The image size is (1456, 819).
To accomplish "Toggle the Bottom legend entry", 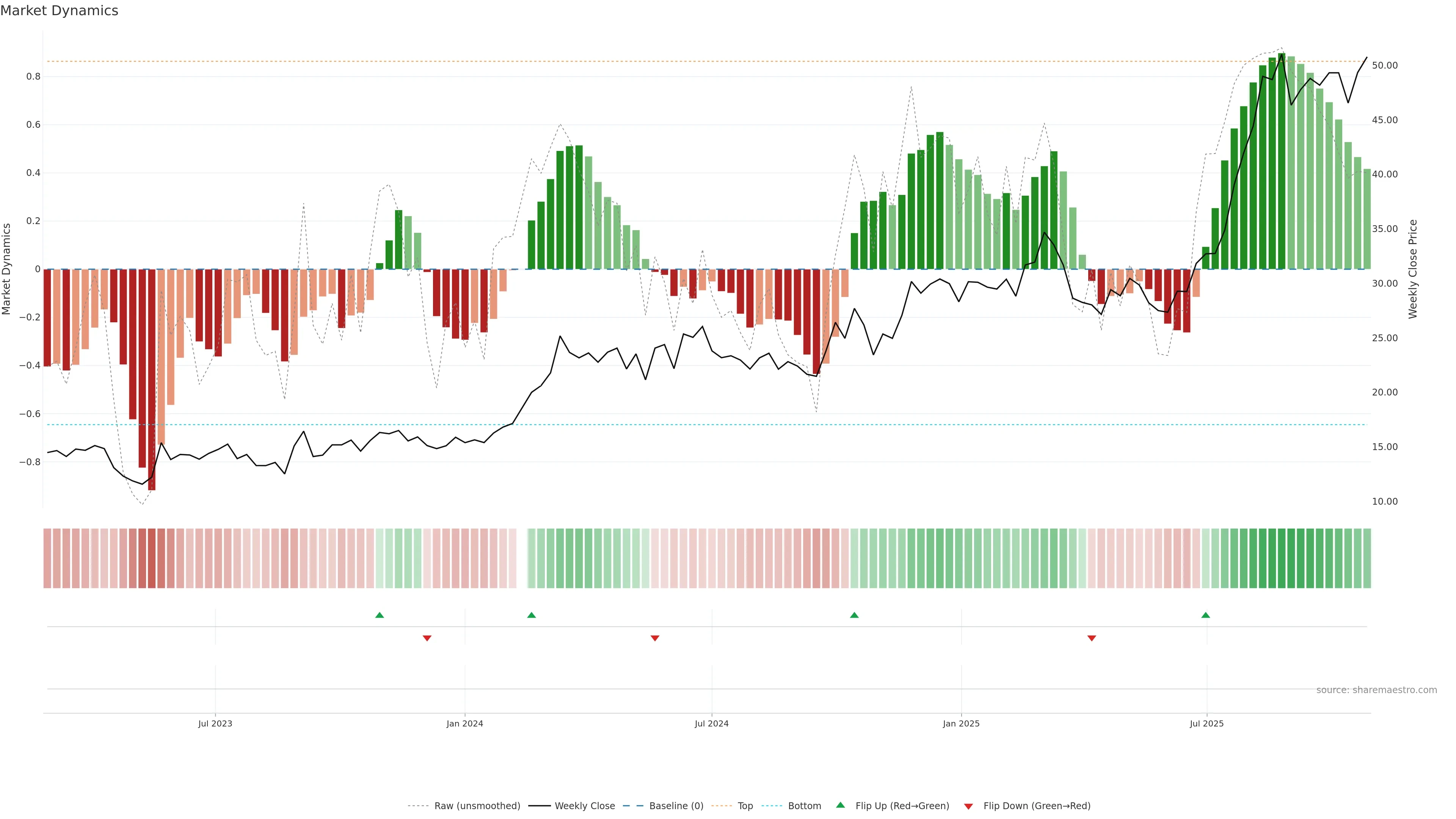I will click(x=804, y=806).
